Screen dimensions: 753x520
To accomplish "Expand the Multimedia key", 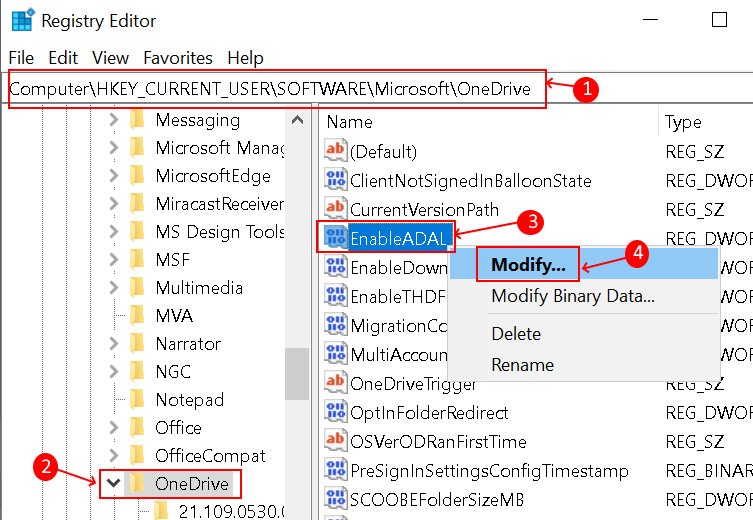I will 113,288.
